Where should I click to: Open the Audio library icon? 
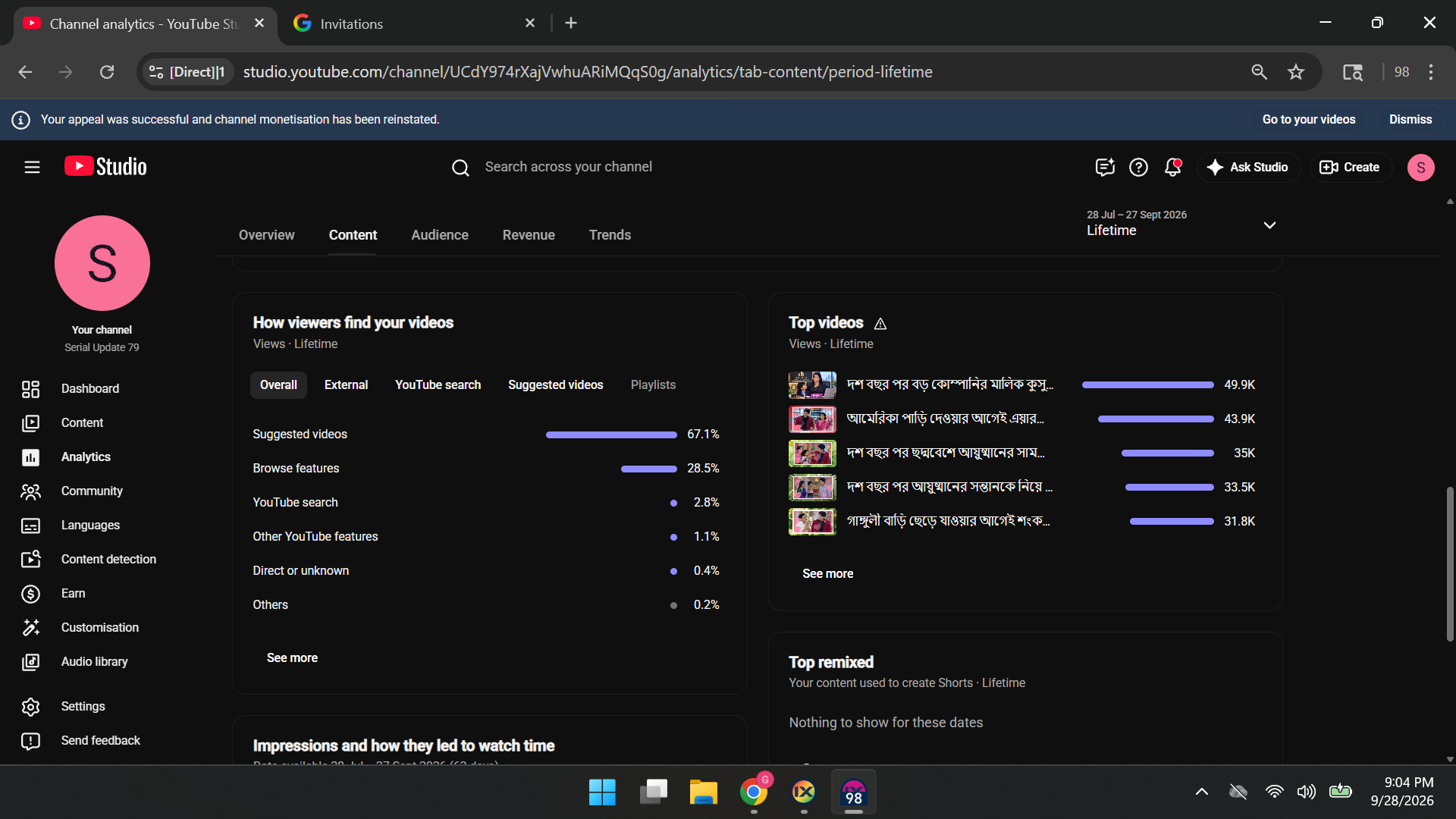[30, 662]
